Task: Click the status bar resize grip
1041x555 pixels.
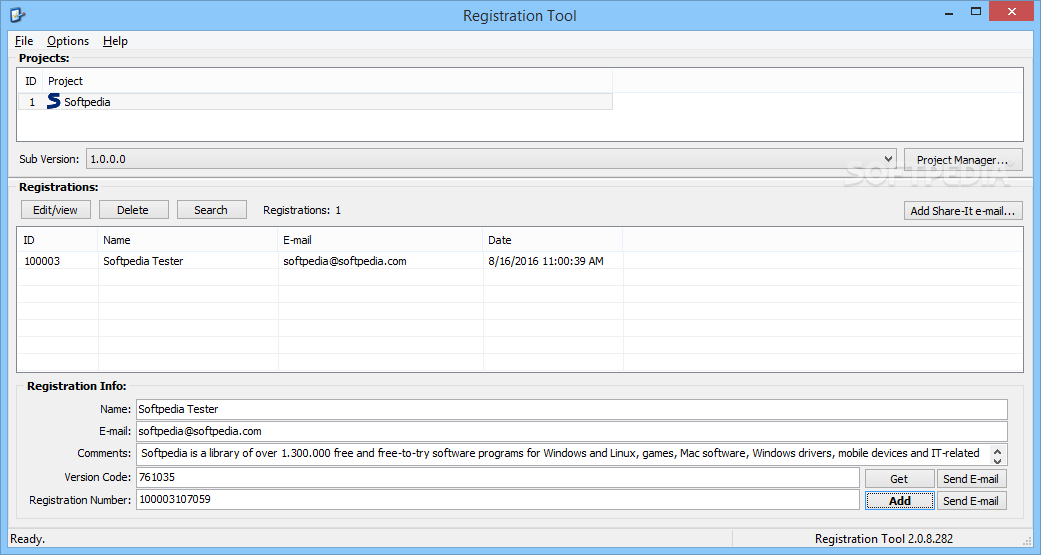Action: pos(1028,540)
